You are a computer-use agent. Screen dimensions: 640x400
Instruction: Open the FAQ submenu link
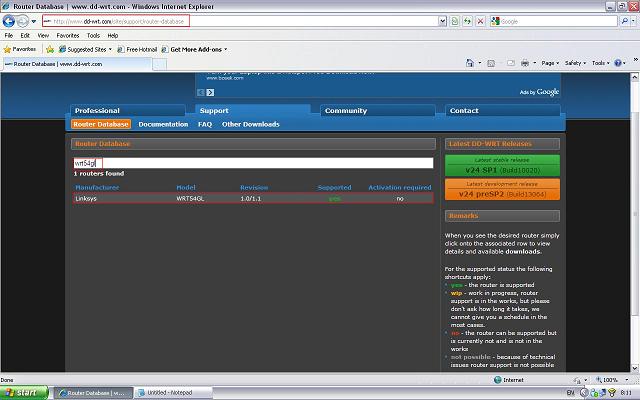coord(205,124)
